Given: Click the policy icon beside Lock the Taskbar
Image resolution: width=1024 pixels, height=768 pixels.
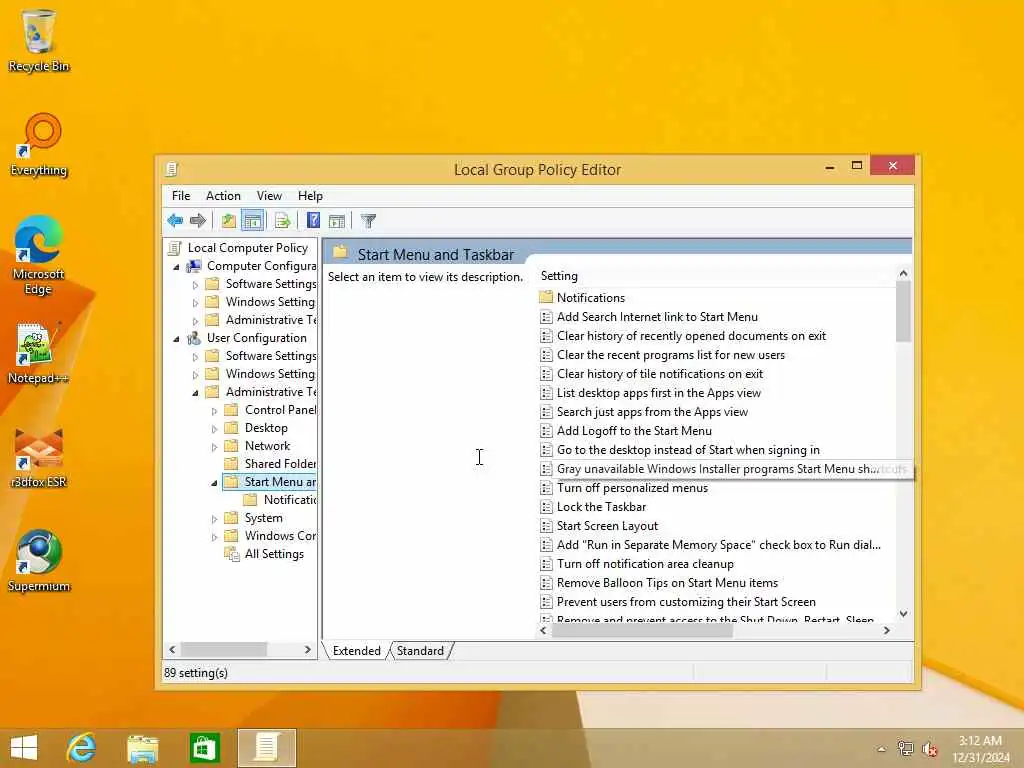Looking at the screenshot, I should [x=547, y=507].
